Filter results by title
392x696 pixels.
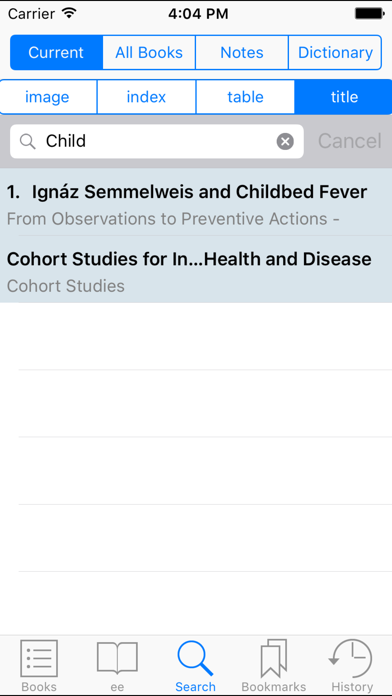click(343, 97)
